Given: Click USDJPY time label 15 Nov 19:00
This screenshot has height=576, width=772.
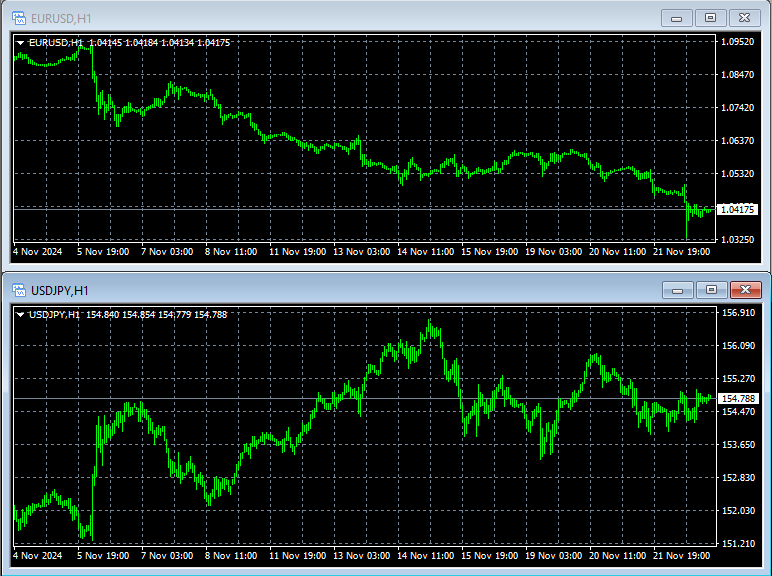Looking at the screenshot, I should click(x=489, y=556).
